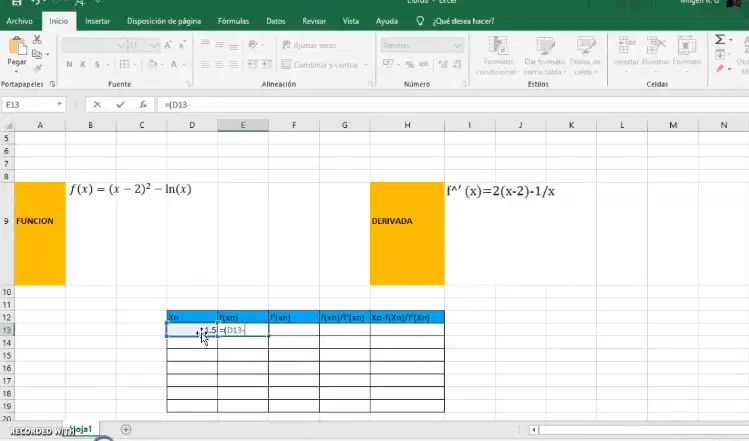Add a new sheet with plus button
Screen dimensions: 749x441
coord(126,430)
